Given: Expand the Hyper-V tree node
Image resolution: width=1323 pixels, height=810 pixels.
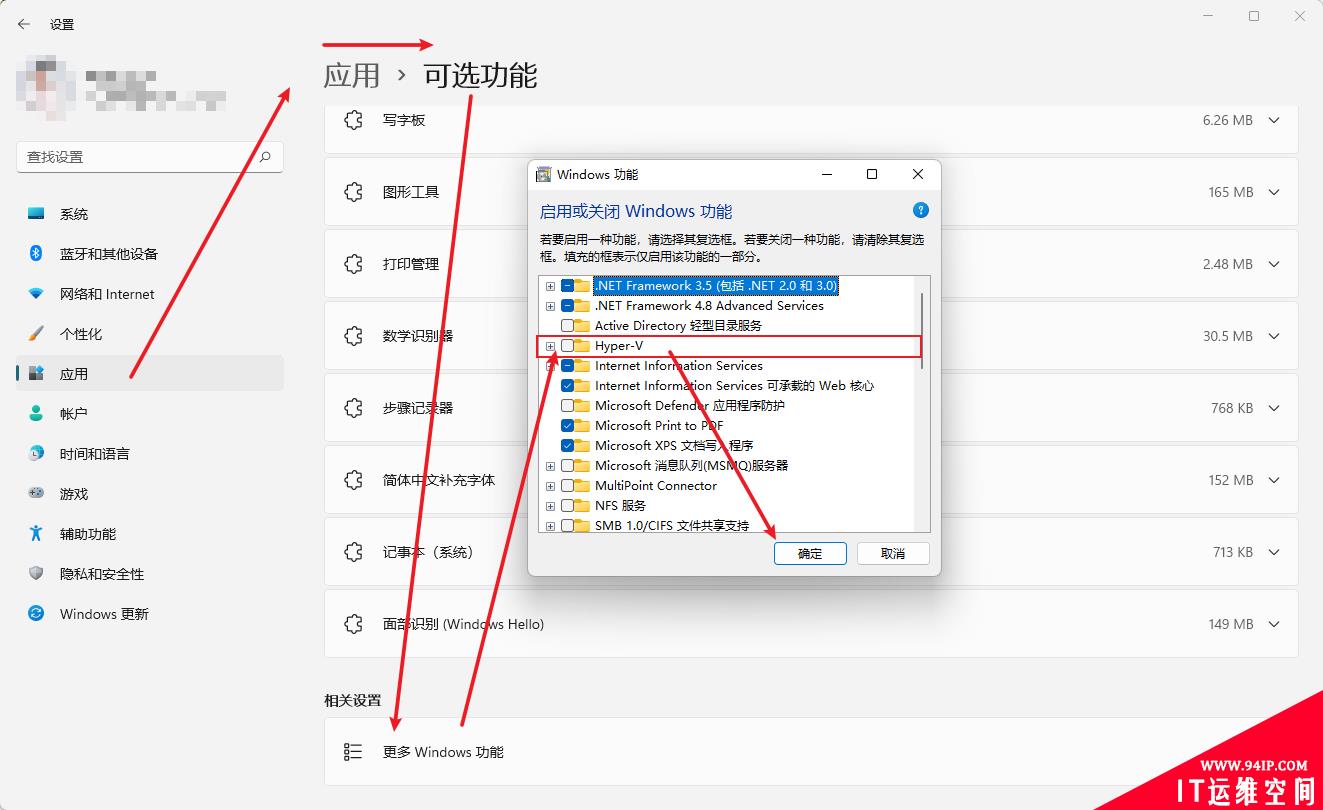Looking at the screenshot, I should (550, 346).
